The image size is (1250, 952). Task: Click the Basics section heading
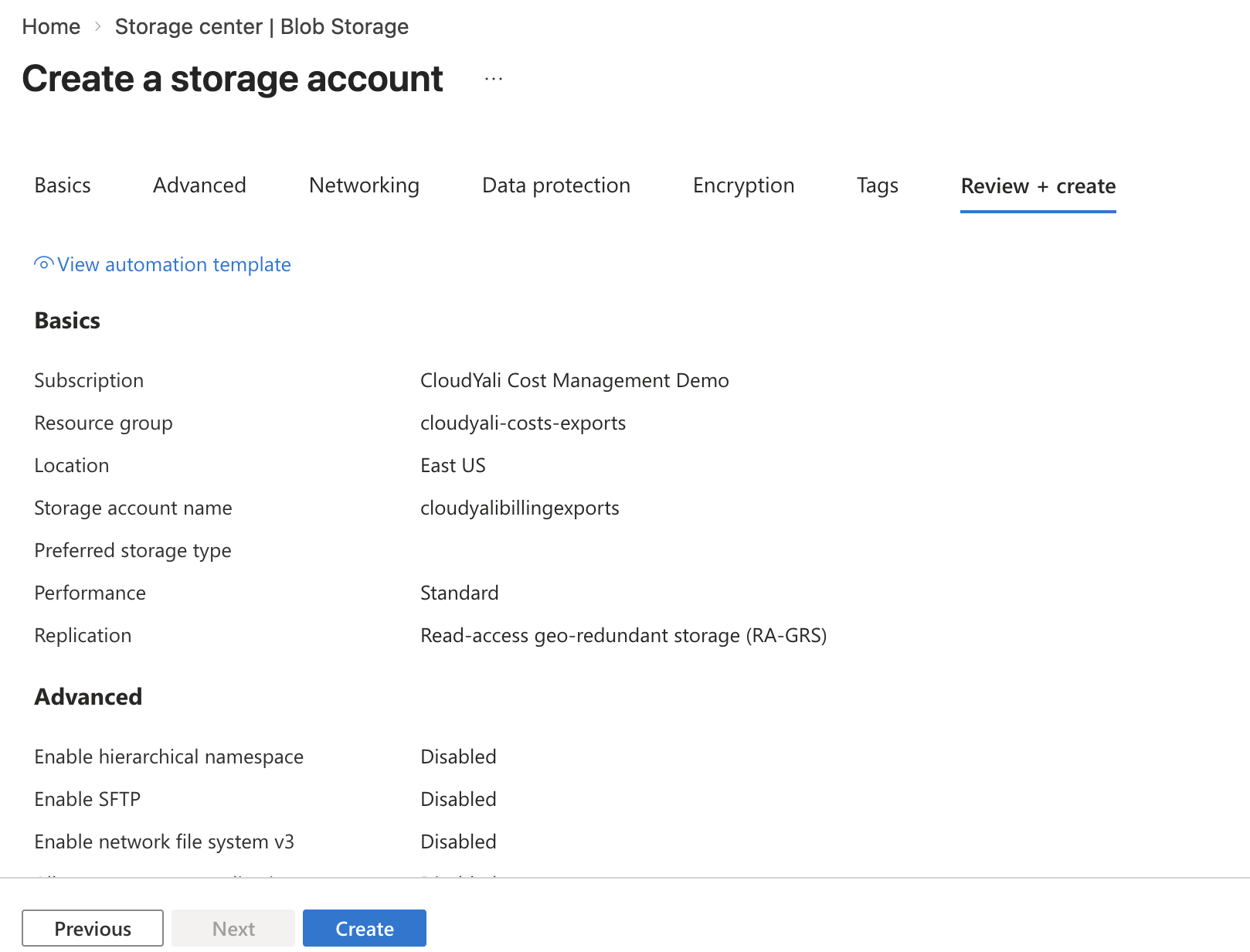66,320
